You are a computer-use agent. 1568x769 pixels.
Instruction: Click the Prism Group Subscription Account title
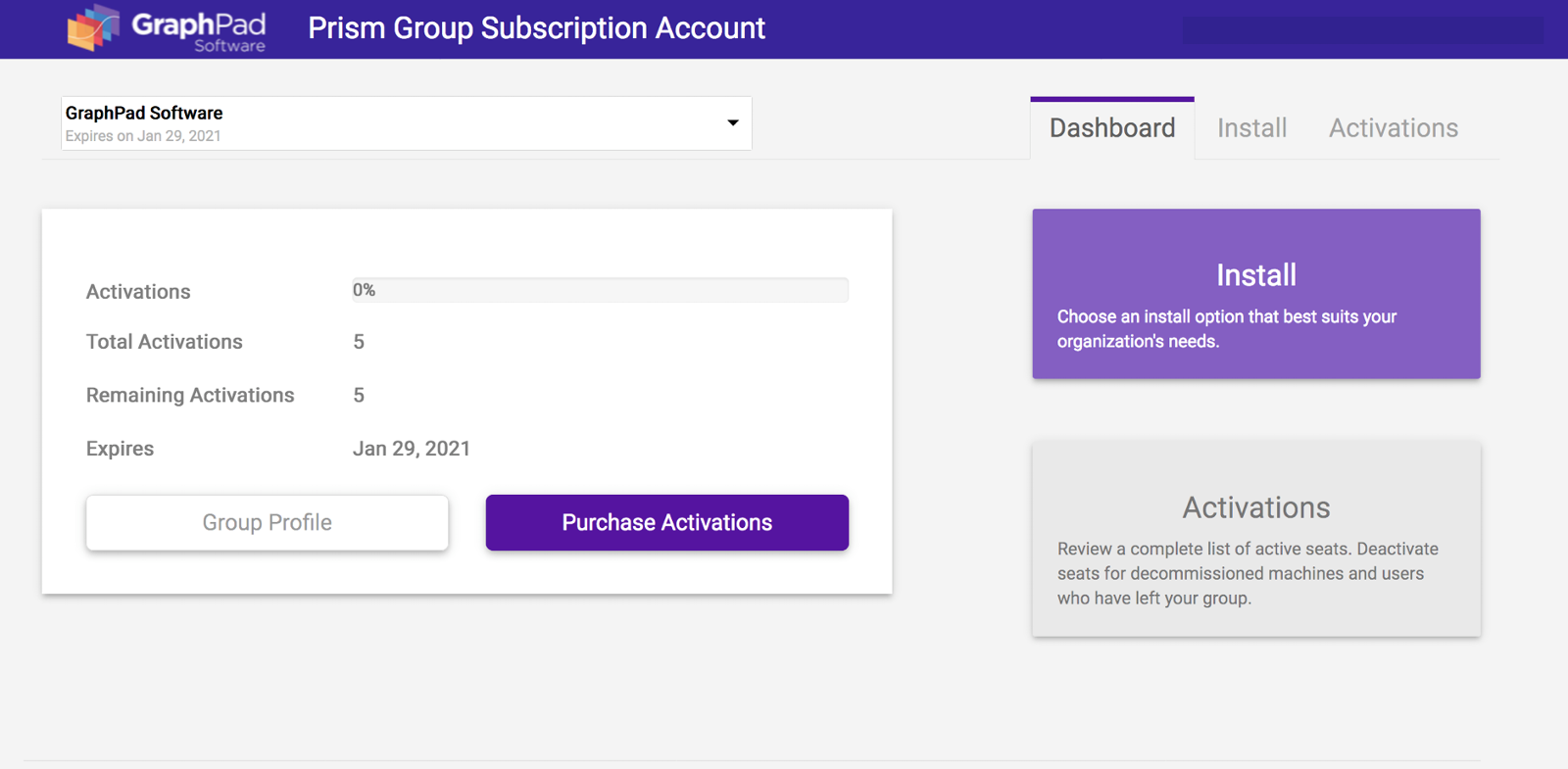point(536,28)
